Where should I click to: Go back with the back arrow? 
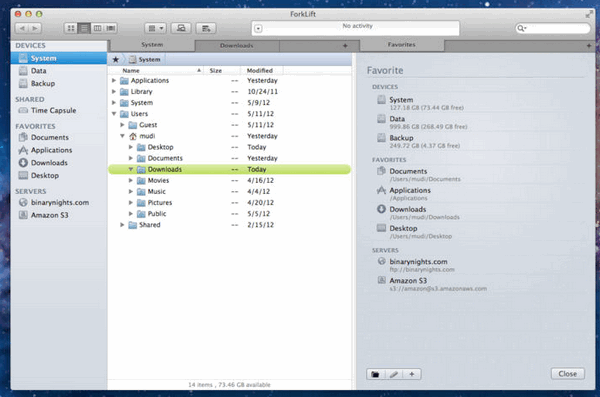(22, 28)
